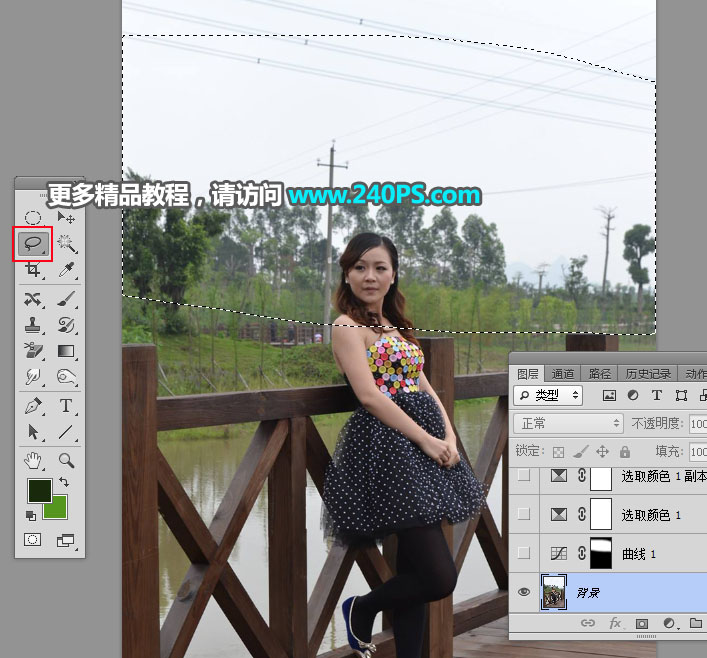Select the Zoom tool
The image size is (707, 658).
(66, 460)
